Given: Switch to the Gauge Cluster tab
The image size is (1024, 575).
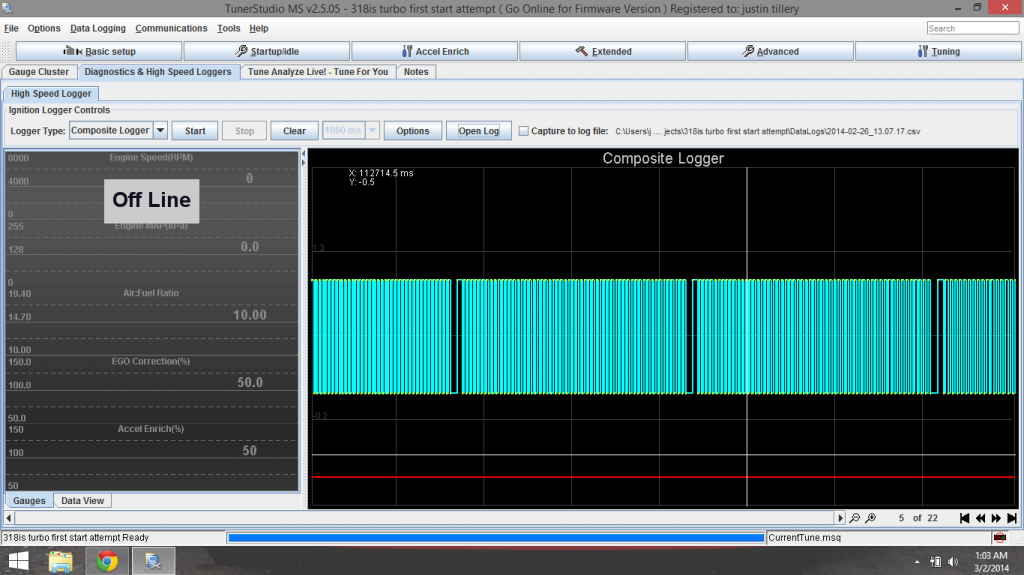Looking at the screenshot, I should (39, 72).
